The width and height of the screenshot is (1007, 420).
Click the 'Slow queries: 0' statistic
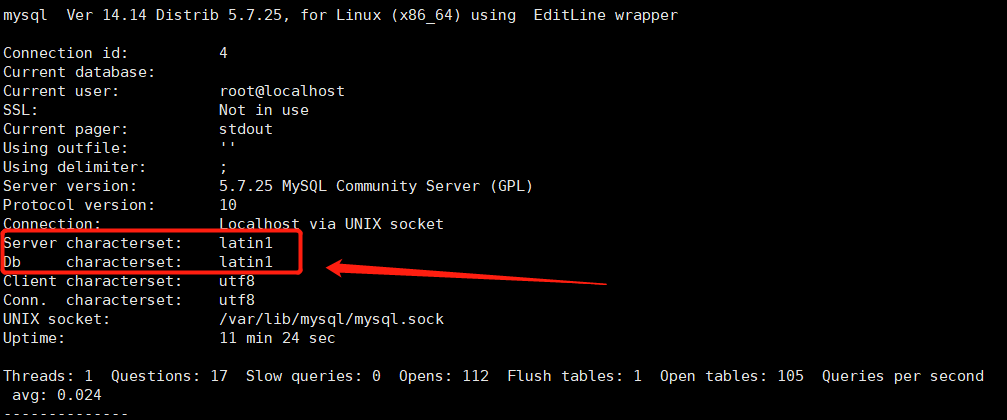(313, 376)
